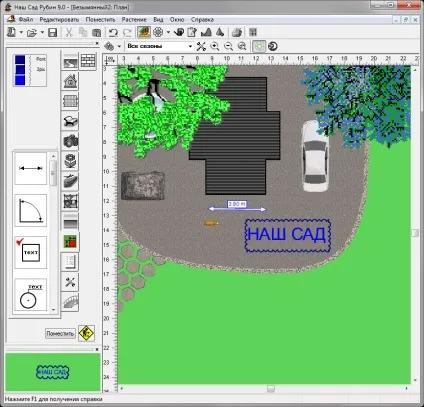Screen dimensions: 424x407
Task: Expand the open file dropdown arrow
Action: click(x=42, y=33)
